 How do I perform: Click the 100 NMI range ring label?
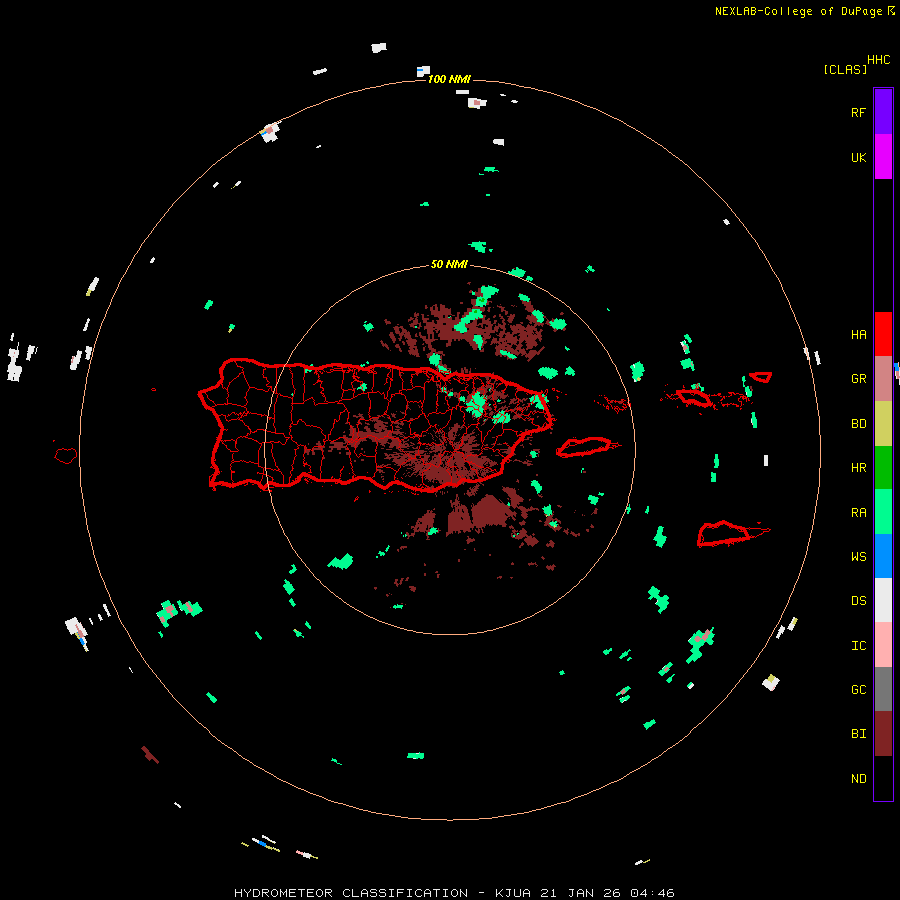pyautogui.click(x=449, y=79)
